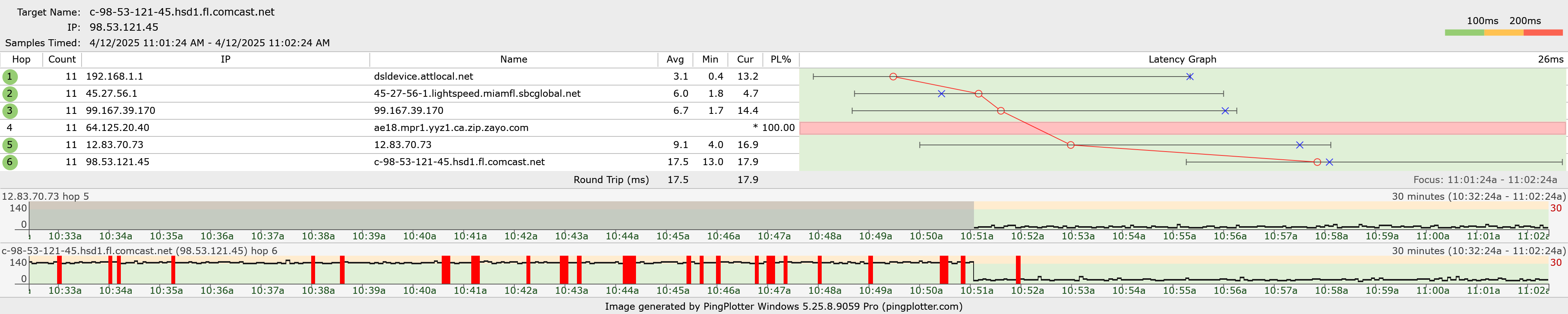Click the red average circle on hop 5 latency line

[x=1070, y=145]
